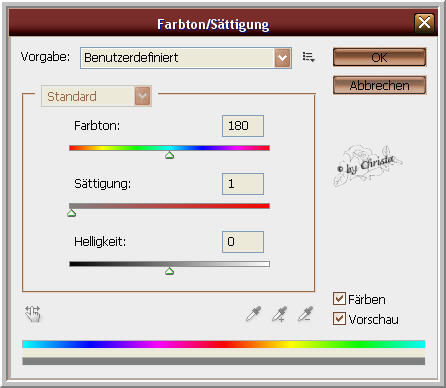
Task: Select the eyedropper tool
Action: tap(254, 314)
